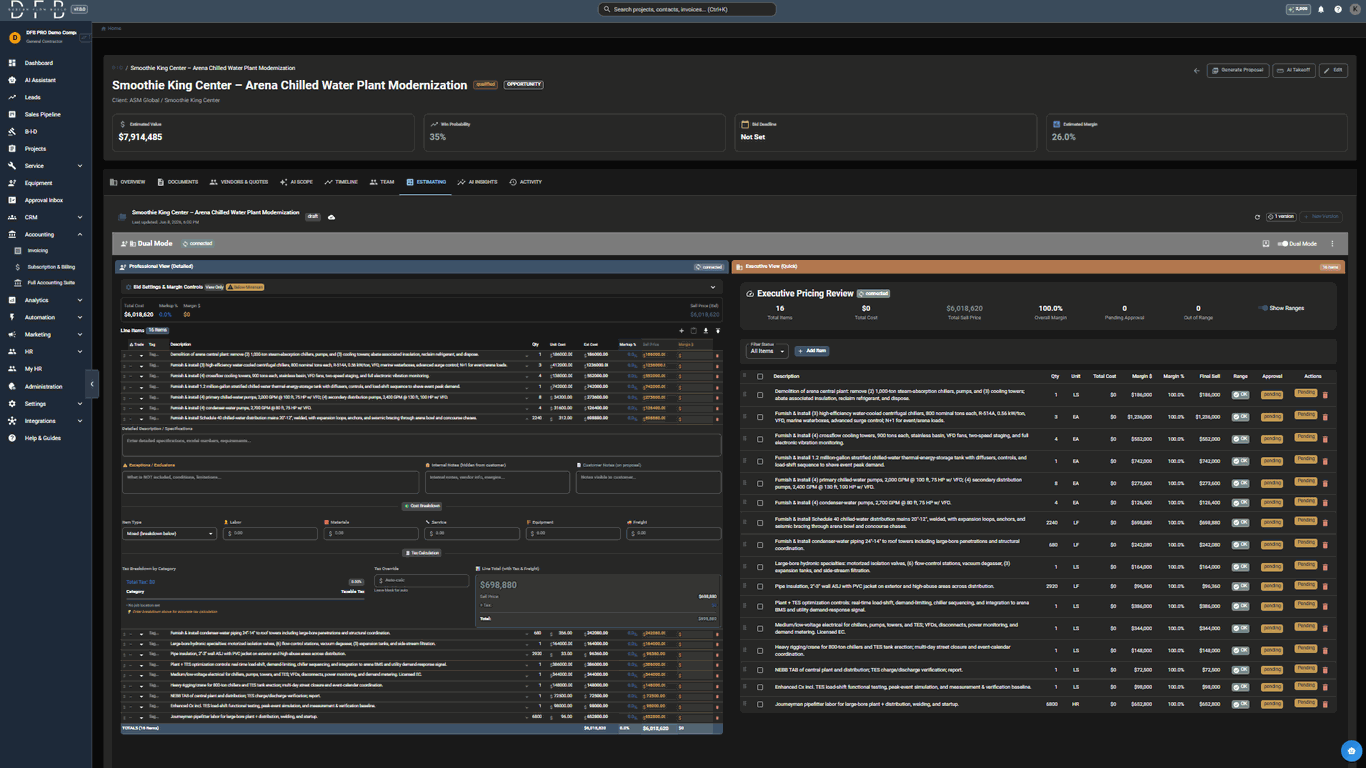Click download icon above line items table

706,330
